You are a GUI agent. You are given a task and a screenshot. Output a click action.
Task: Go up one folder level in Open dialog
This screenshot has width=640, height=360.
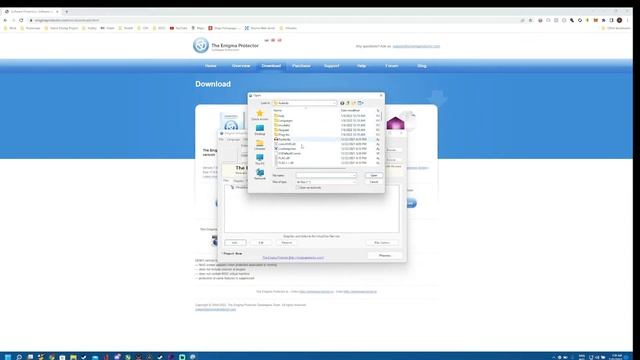348,103
